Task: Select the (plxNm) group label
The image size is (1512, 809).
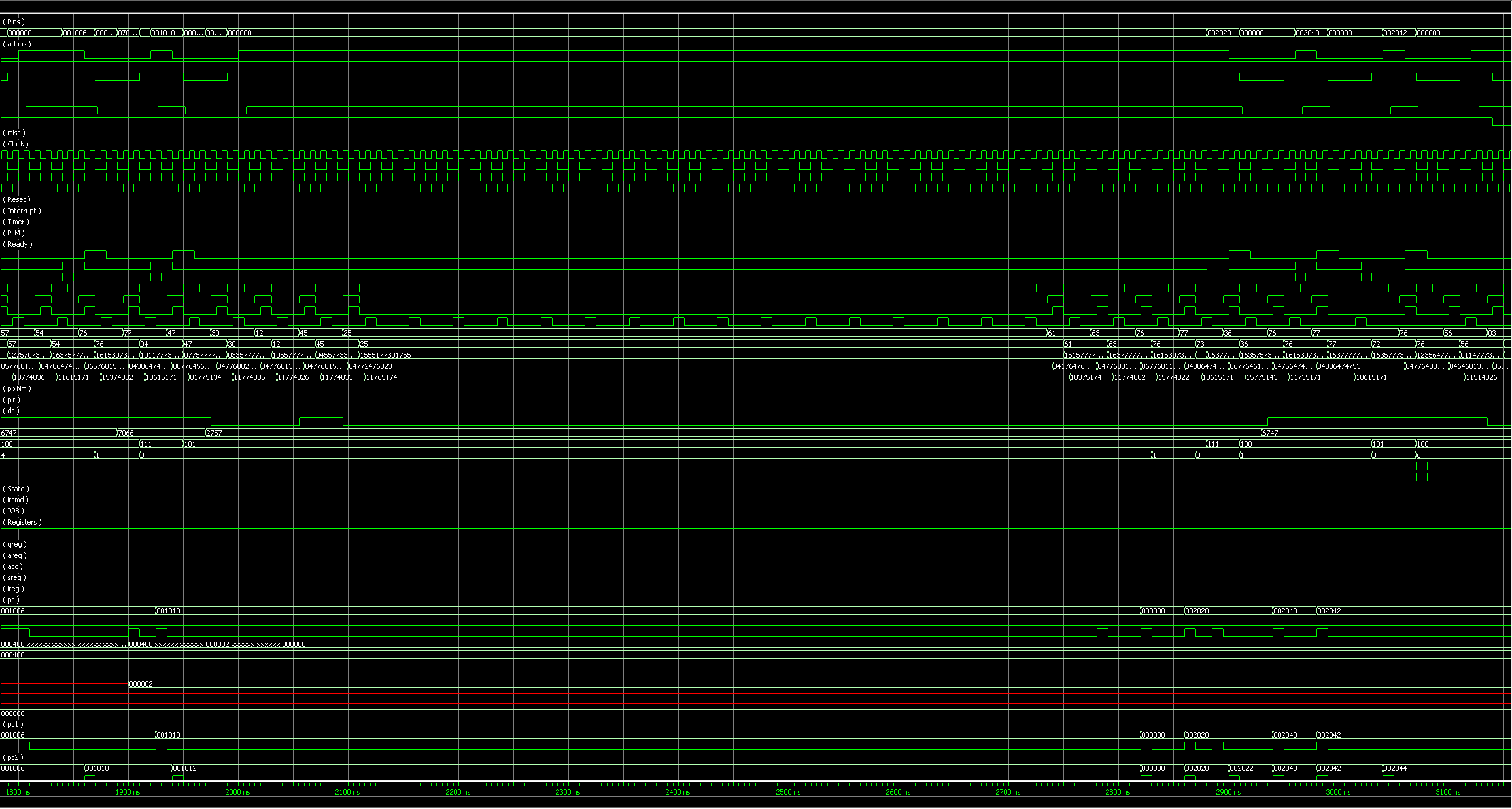Action: tap(17, 388)
